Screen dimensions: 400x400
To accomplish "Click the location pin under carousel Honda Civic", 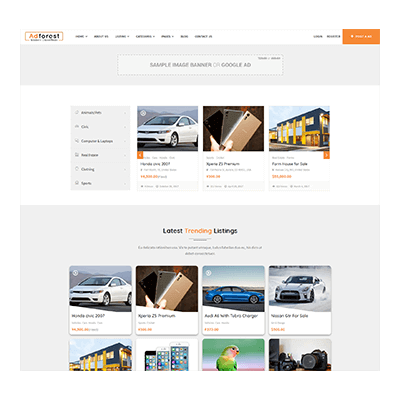I will coord(141,170).
